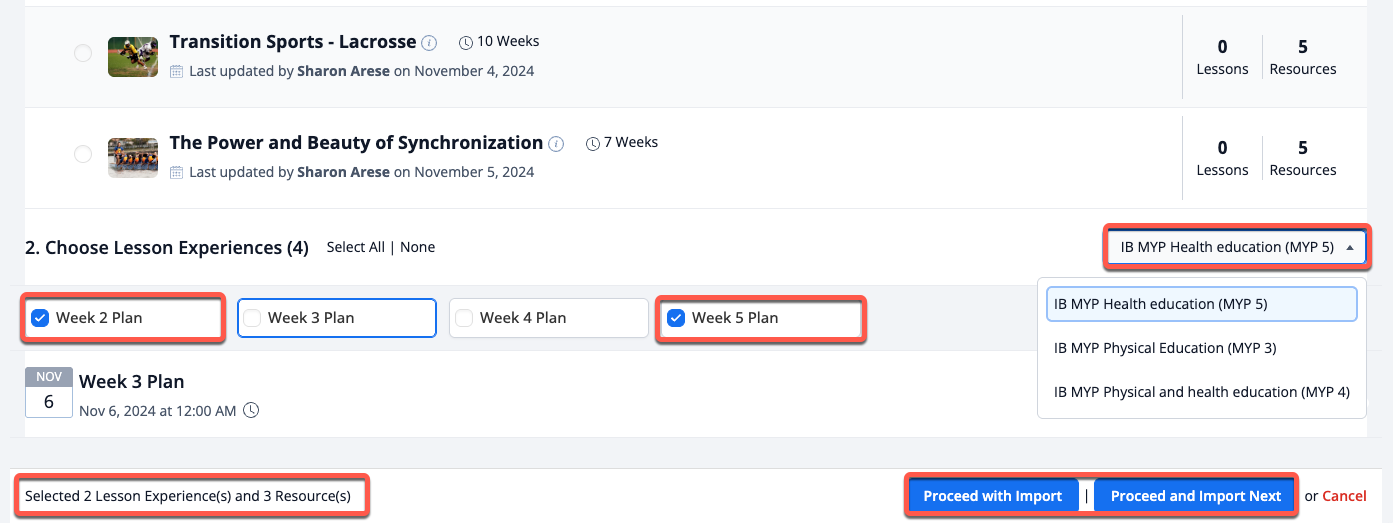Collapse the IB MYP Health education dropdown

[1235, 247]
